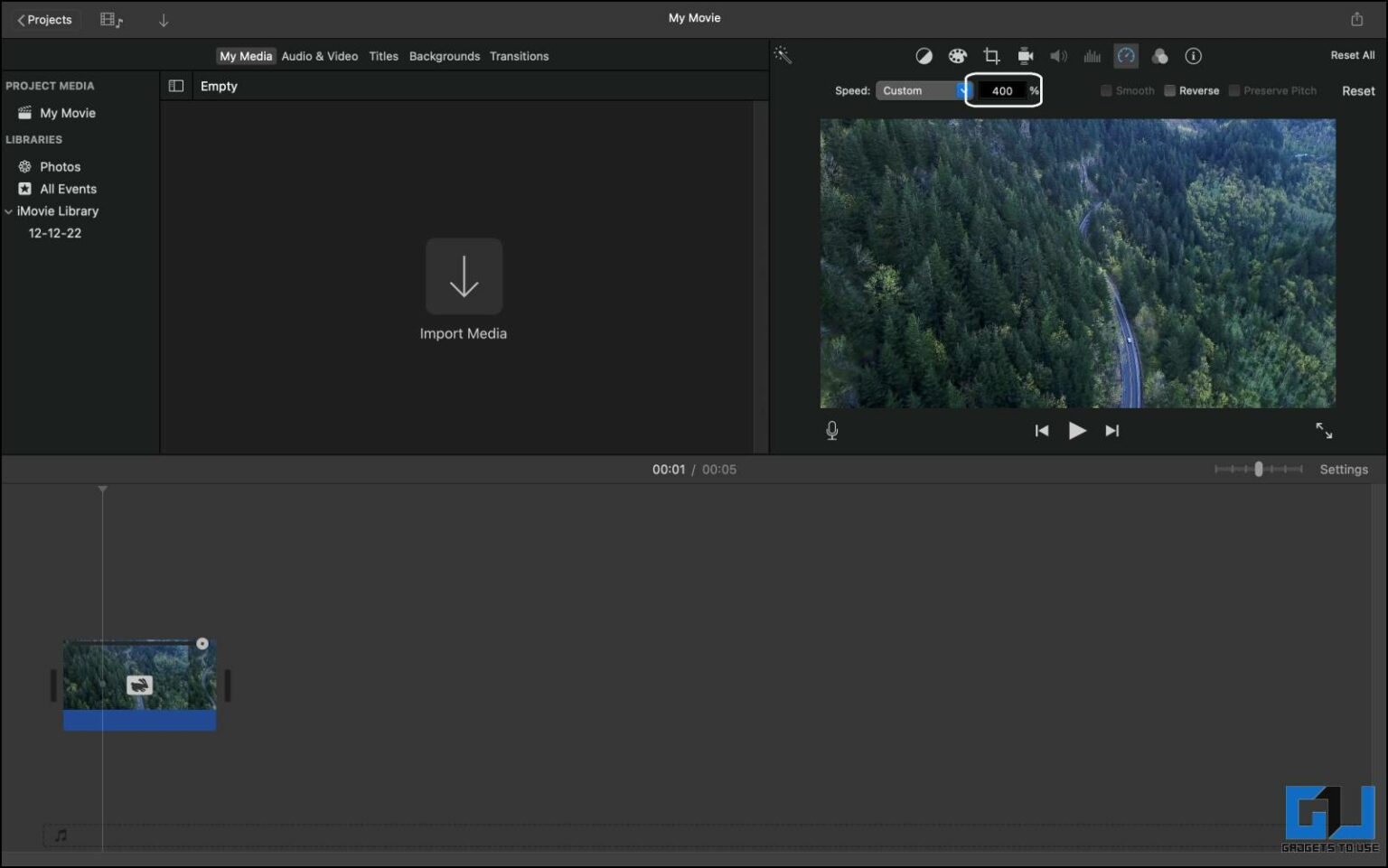The width and height of the screenshot is (1388, 868).
Task: Open the Audio & Video tab
Action: 320,56
